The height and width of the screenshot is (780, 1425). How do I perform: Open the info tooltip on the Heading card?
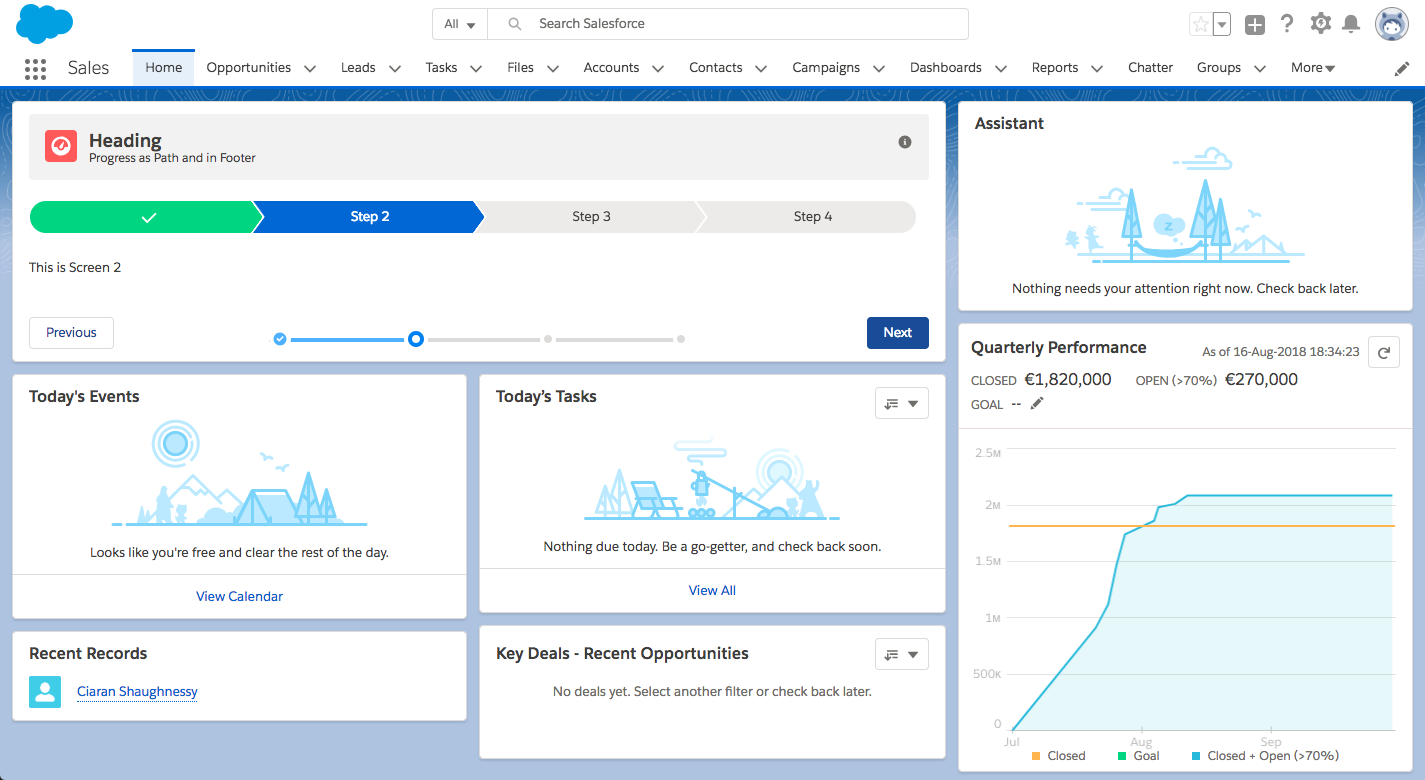pyautogui.click(x=905, y=142)
